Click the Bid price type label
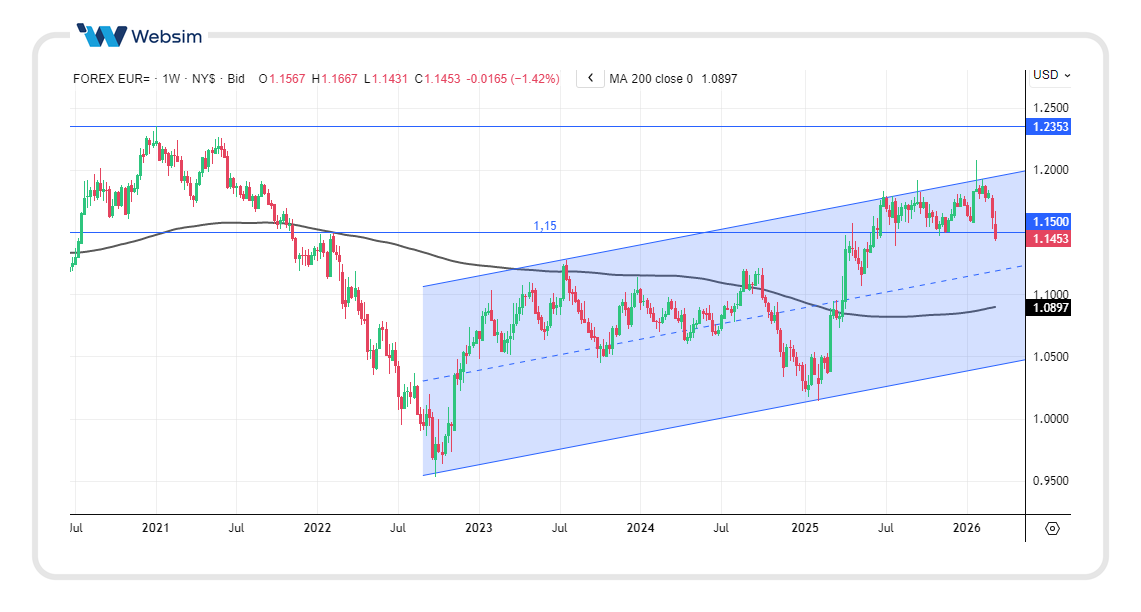 (236, 78)
